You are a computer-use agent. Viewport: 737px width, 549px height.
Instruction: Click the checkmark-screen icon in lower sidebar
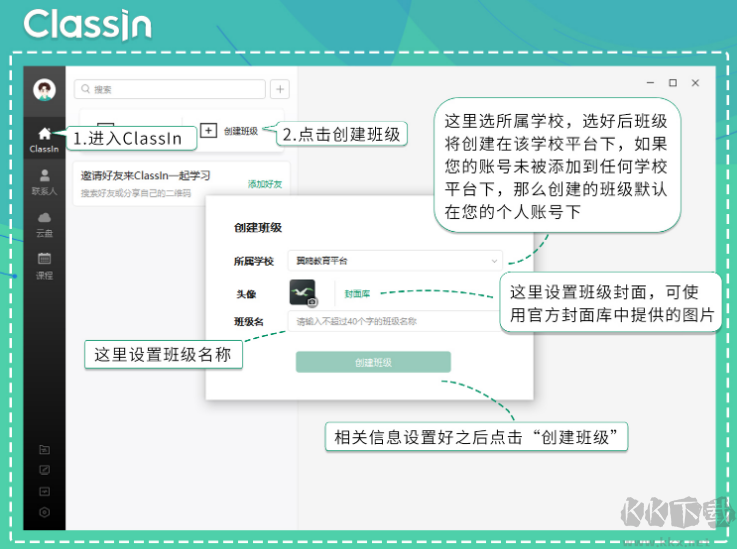point(44,492)
